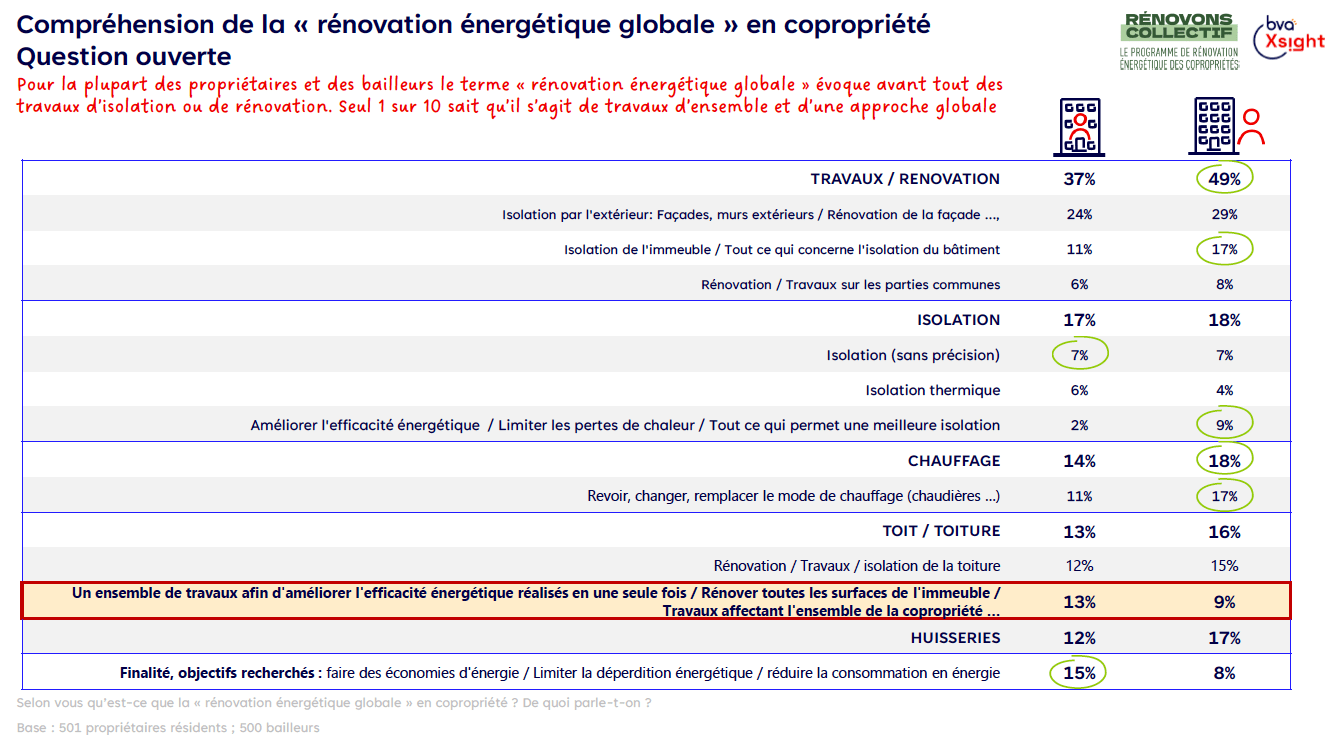Image resolution: width=1333 pixels, height=738 pixels.
Task: Click the landlord building with person icon
Action: [1227, 127]
